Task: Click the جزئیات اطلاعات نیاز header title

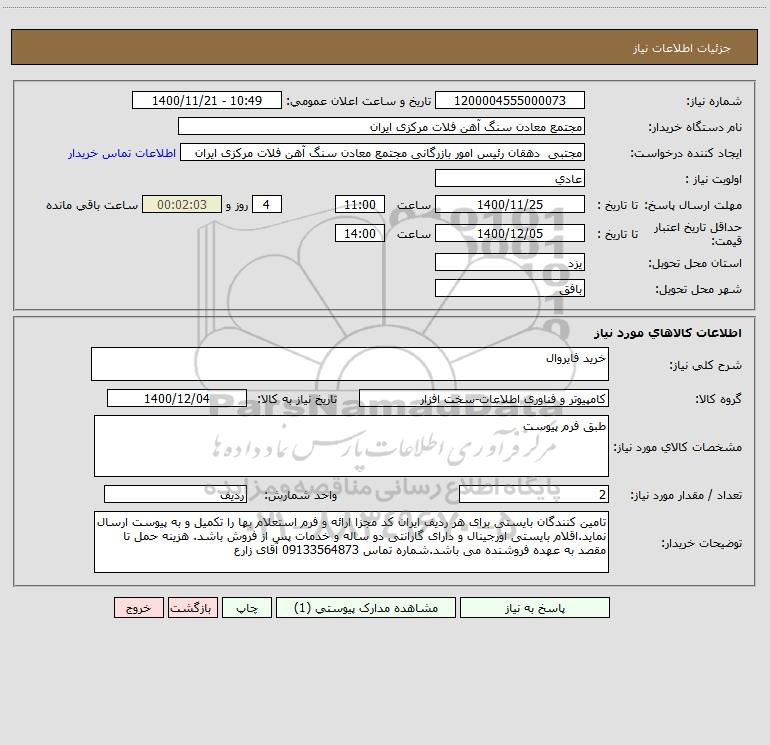Action: pos(682,48)
